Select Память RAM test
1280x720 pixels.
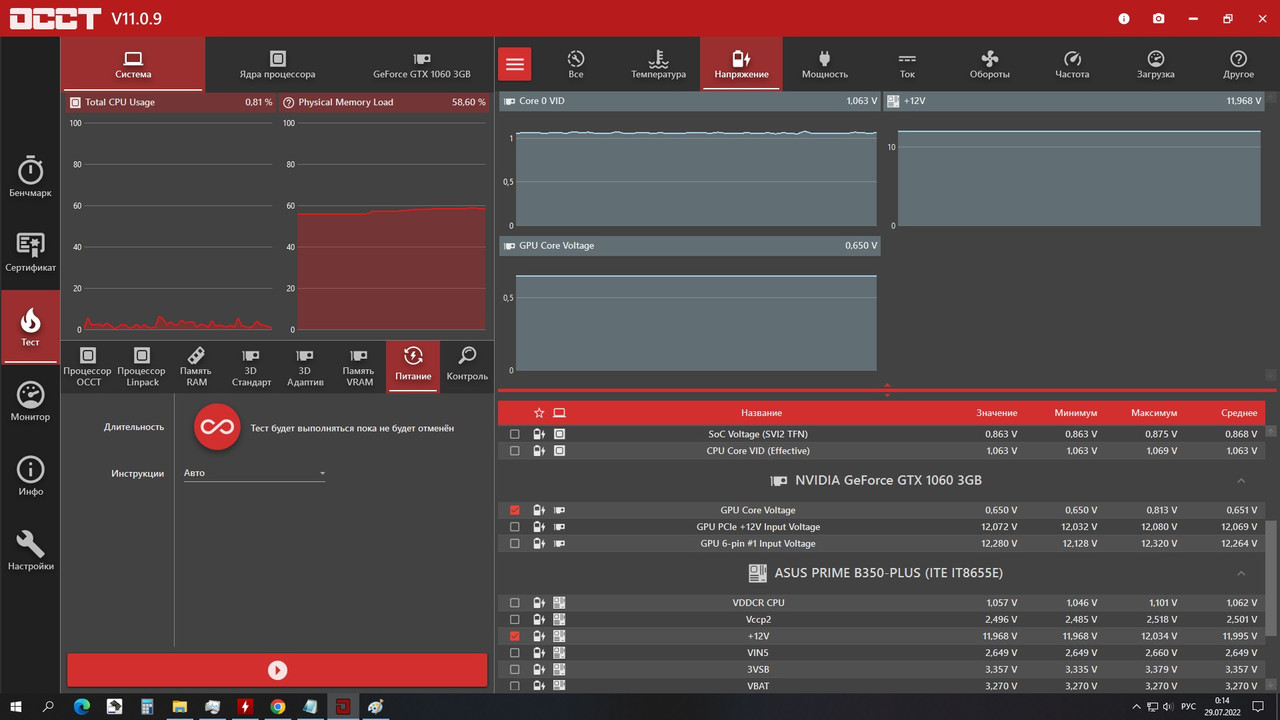click(196, 365)
